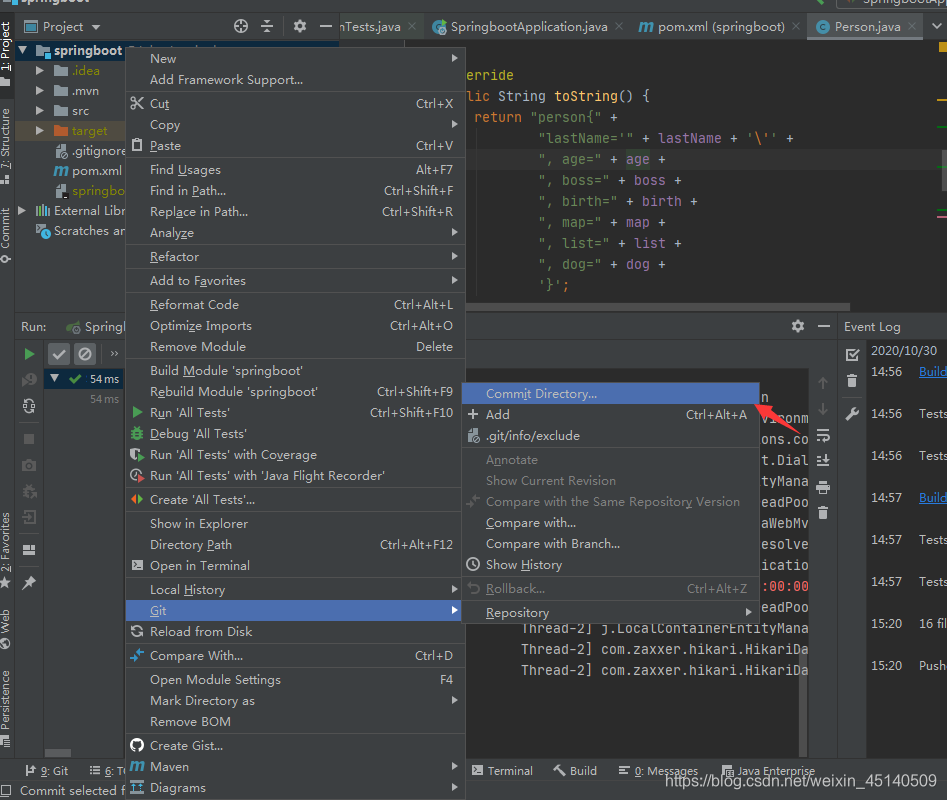Expand the src folder
Image resolution: width=947 pixels, height=800 pixels.
pyautogui.click(x=39, y=110)
